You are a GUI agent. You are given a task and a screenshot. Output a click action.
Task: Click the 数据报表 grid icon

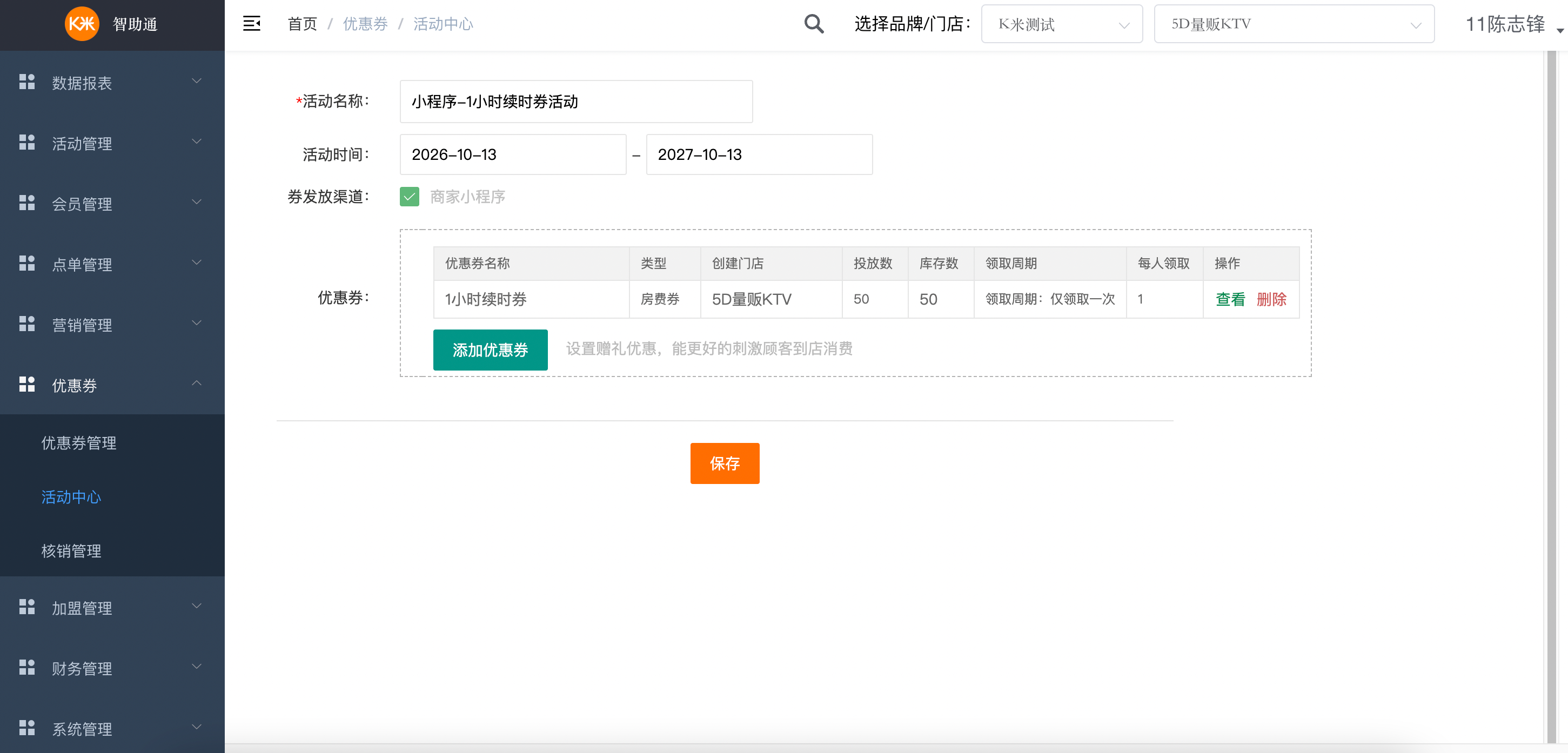(27, 82)
